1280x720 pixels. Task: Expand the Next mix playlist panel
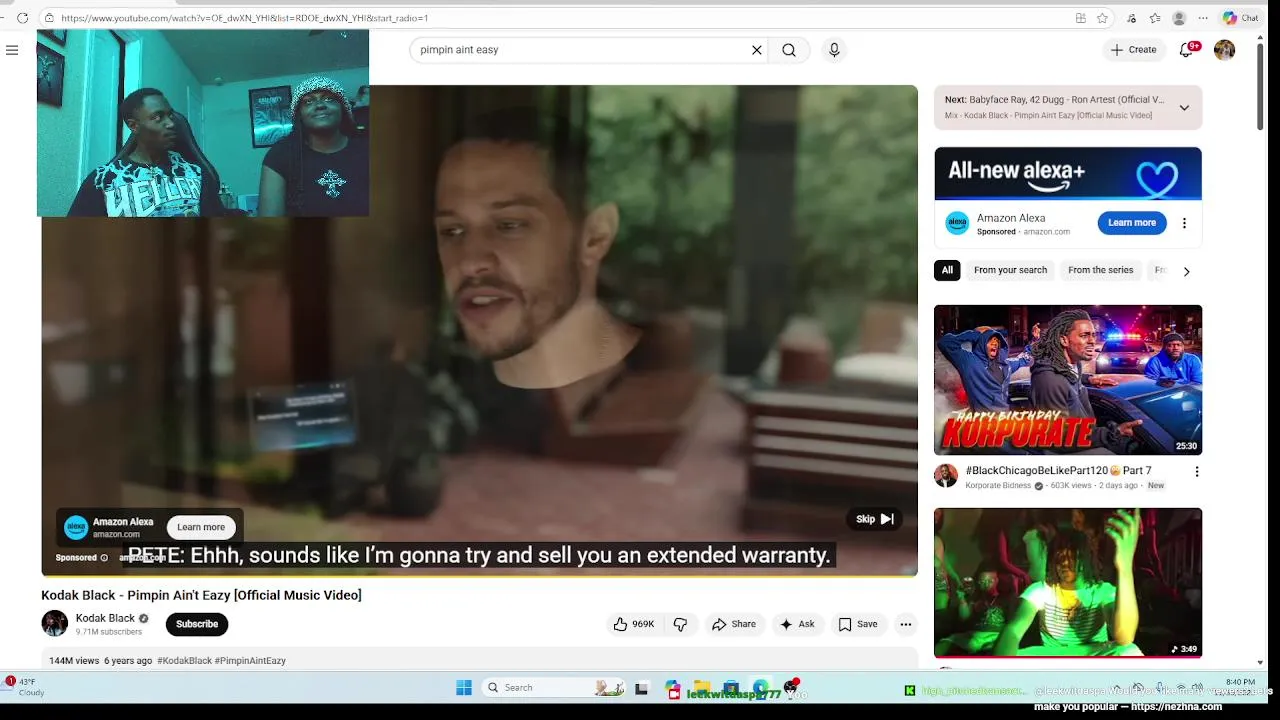(x=1184, y=107)
